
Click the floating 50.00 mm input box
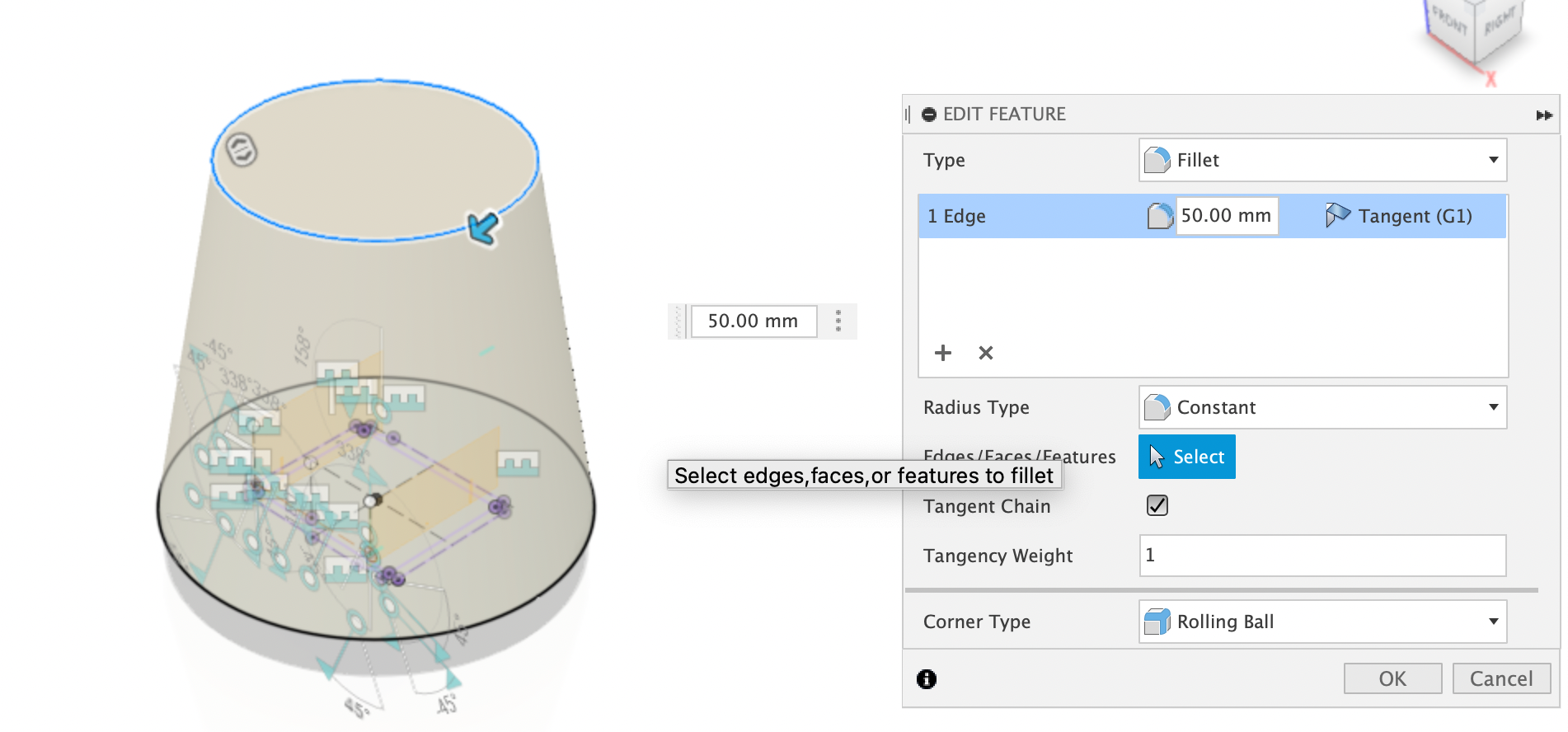(x=753, y=321)
